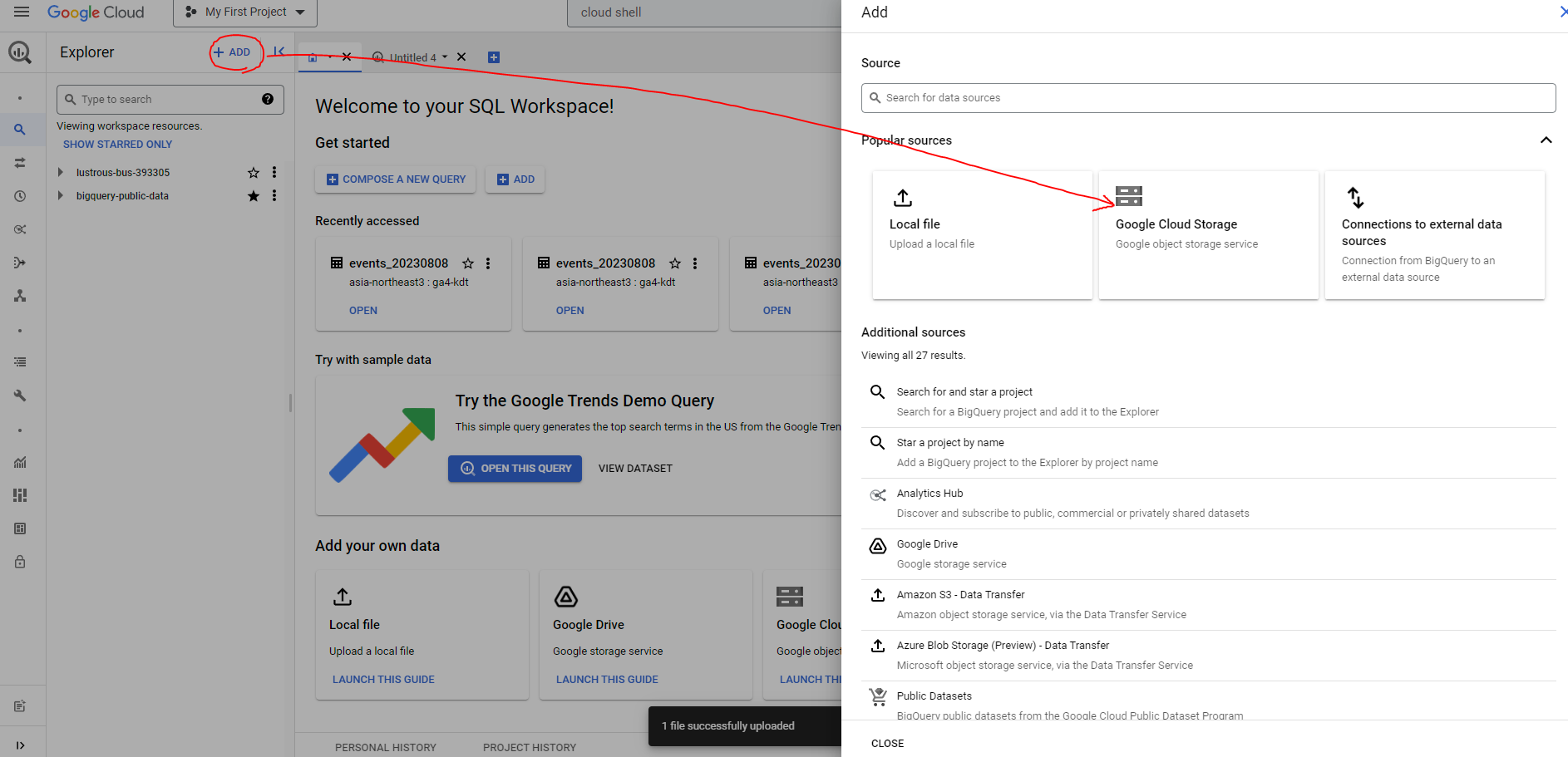Open Scheduled queries clock icon in sidebar
The image size is (1568, 757).
pos(20,196)
